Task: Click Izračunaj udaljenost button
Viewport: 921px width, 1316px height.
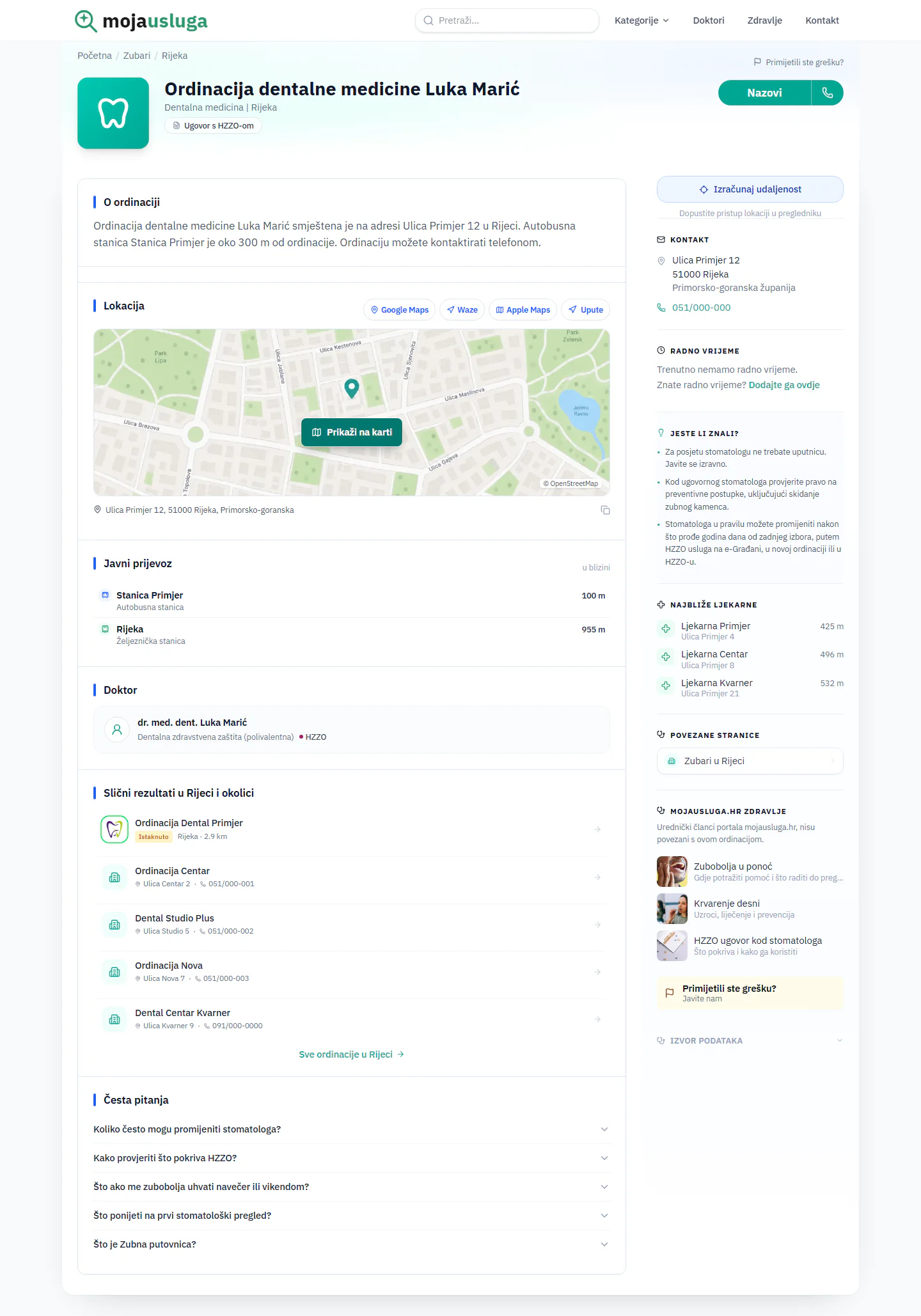Action: point(750,189)
